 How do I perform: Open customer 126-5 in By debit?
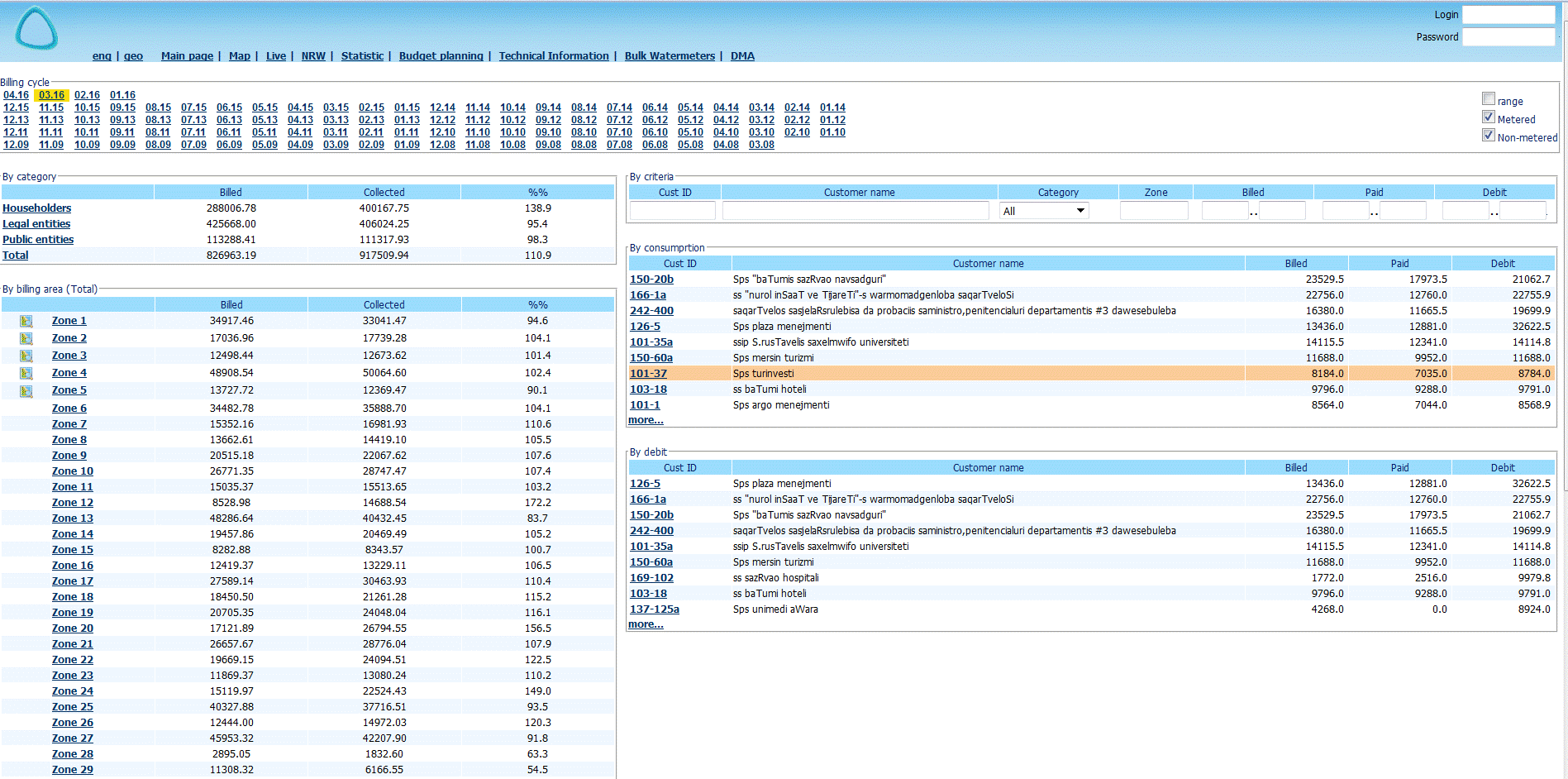tap(645, 484)
